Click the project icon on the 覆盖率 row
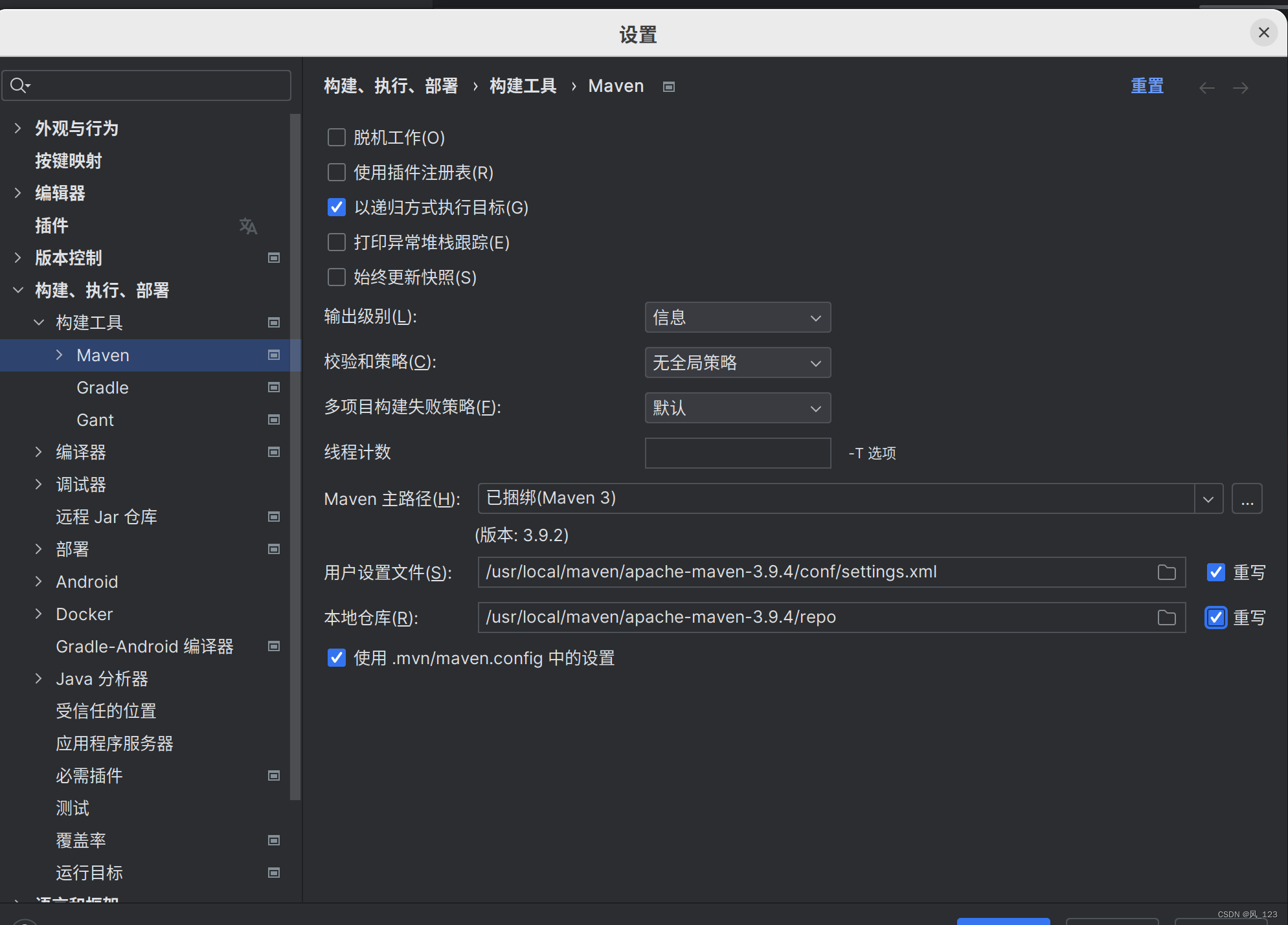The image size is (1288, 925). [x=274, y=840]
